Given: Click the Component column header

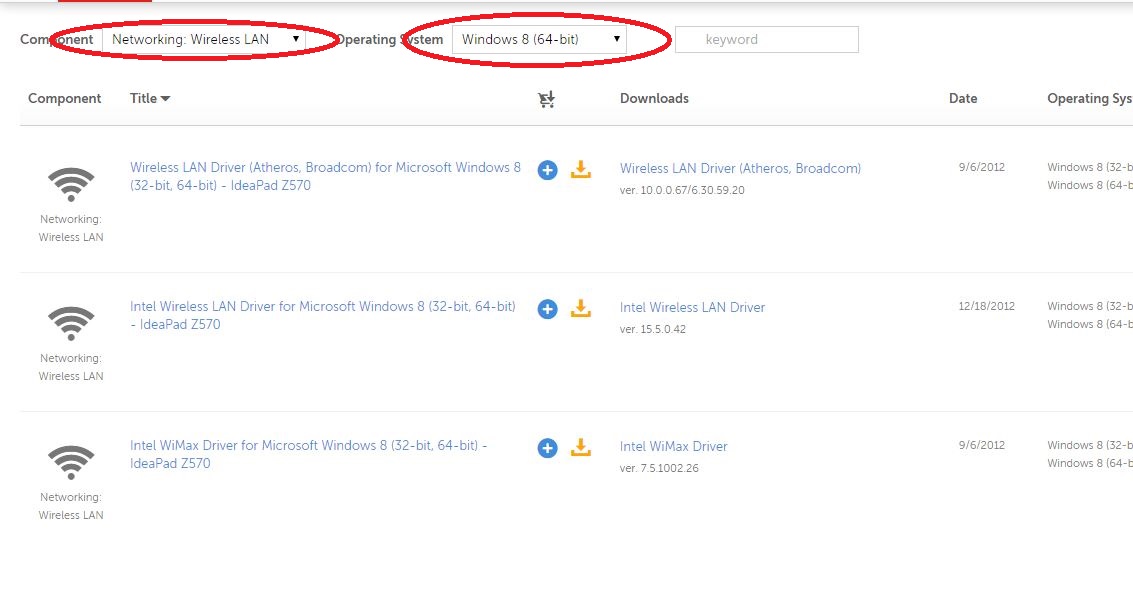Looking at the screenshot, I should (64, 98).
